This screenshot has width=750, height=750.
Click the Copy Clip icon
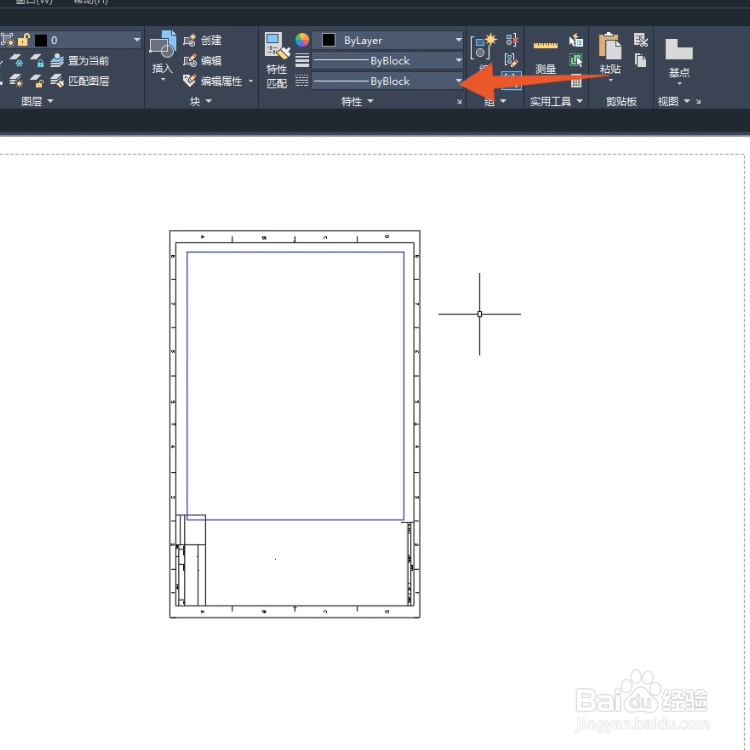(x=640, y=60)
